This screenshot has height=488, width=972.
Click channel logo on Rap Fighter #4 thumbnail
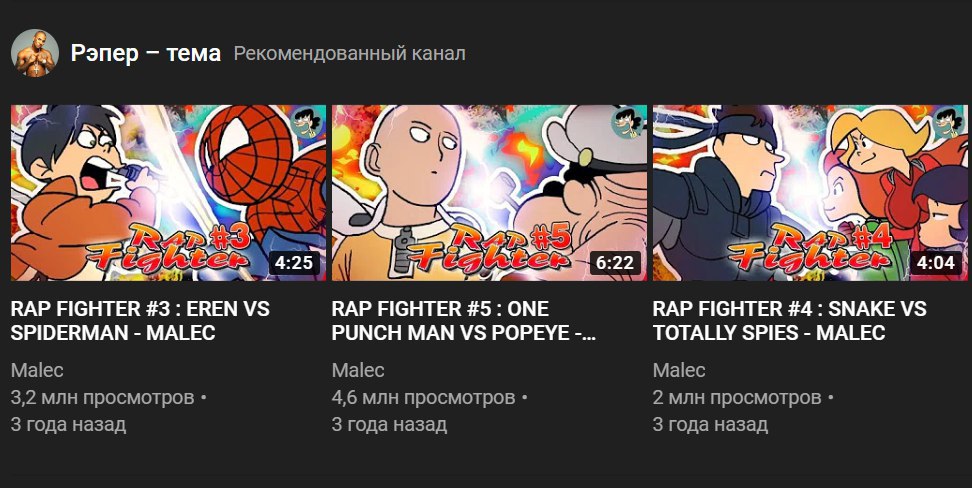point(948,123)
